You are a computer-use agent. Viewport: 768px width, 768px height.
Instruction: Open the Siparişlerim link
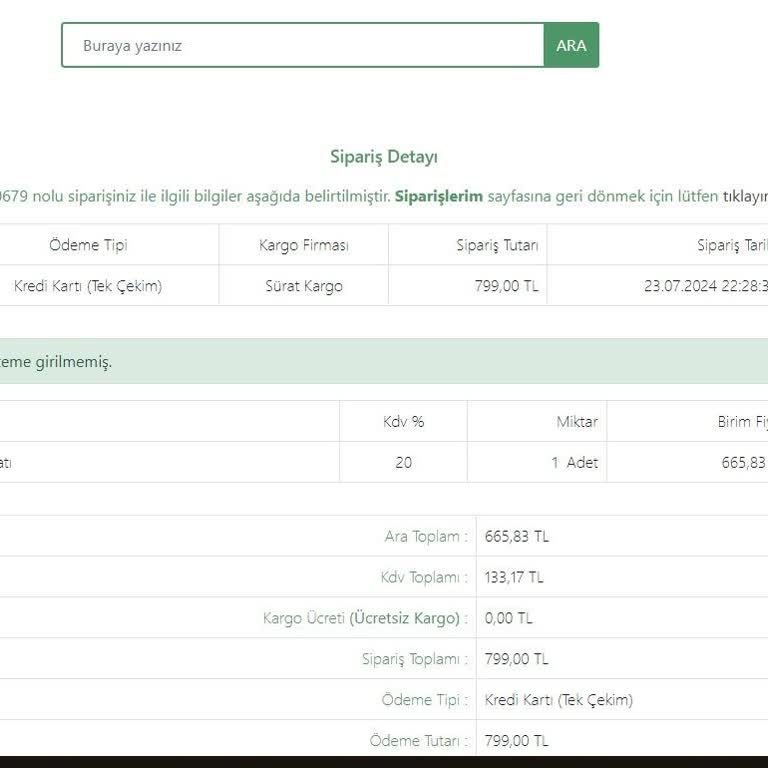click(439, 196)
